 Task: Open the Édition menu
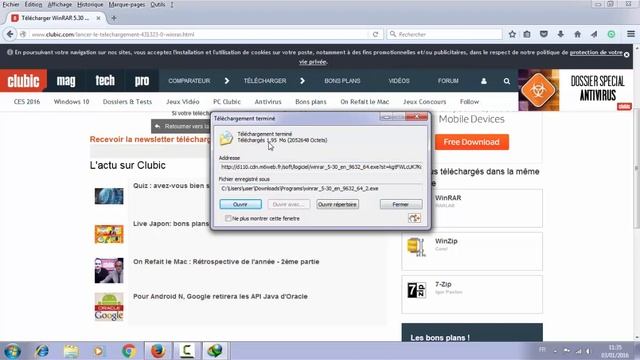click(33, 4)
